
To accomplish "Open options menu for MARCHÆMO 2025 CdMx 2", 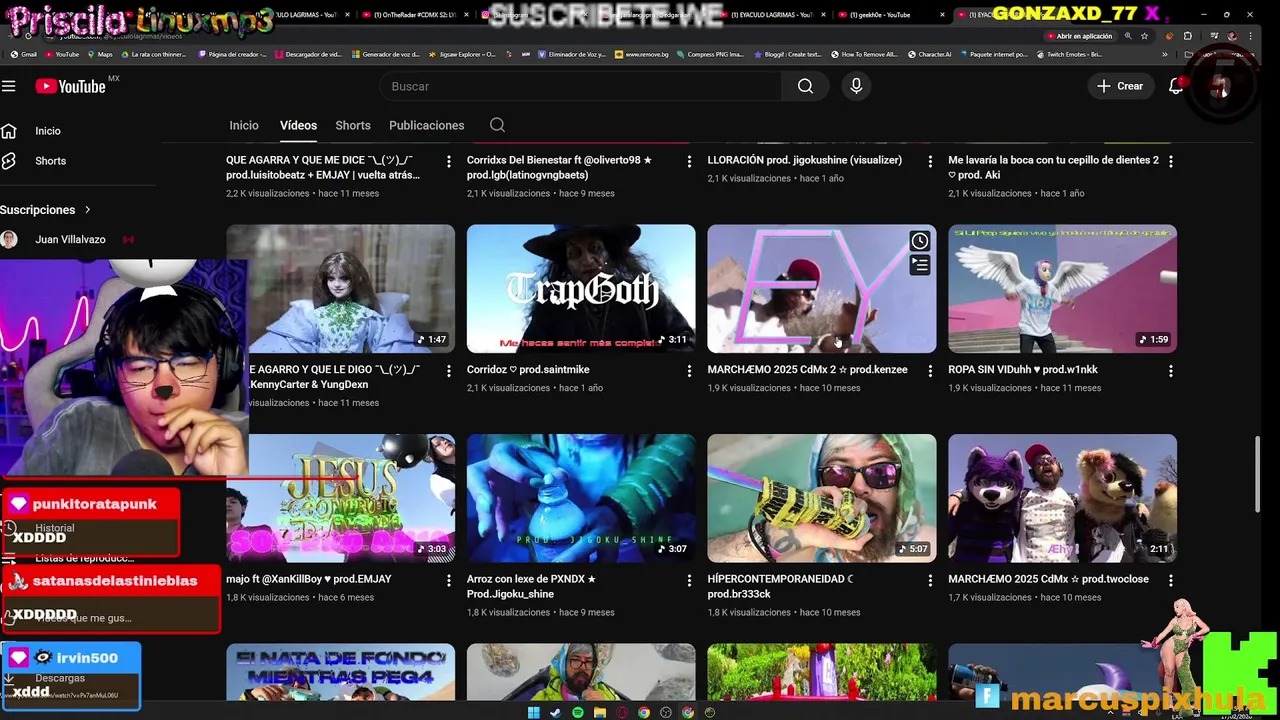I will (930, 371).
